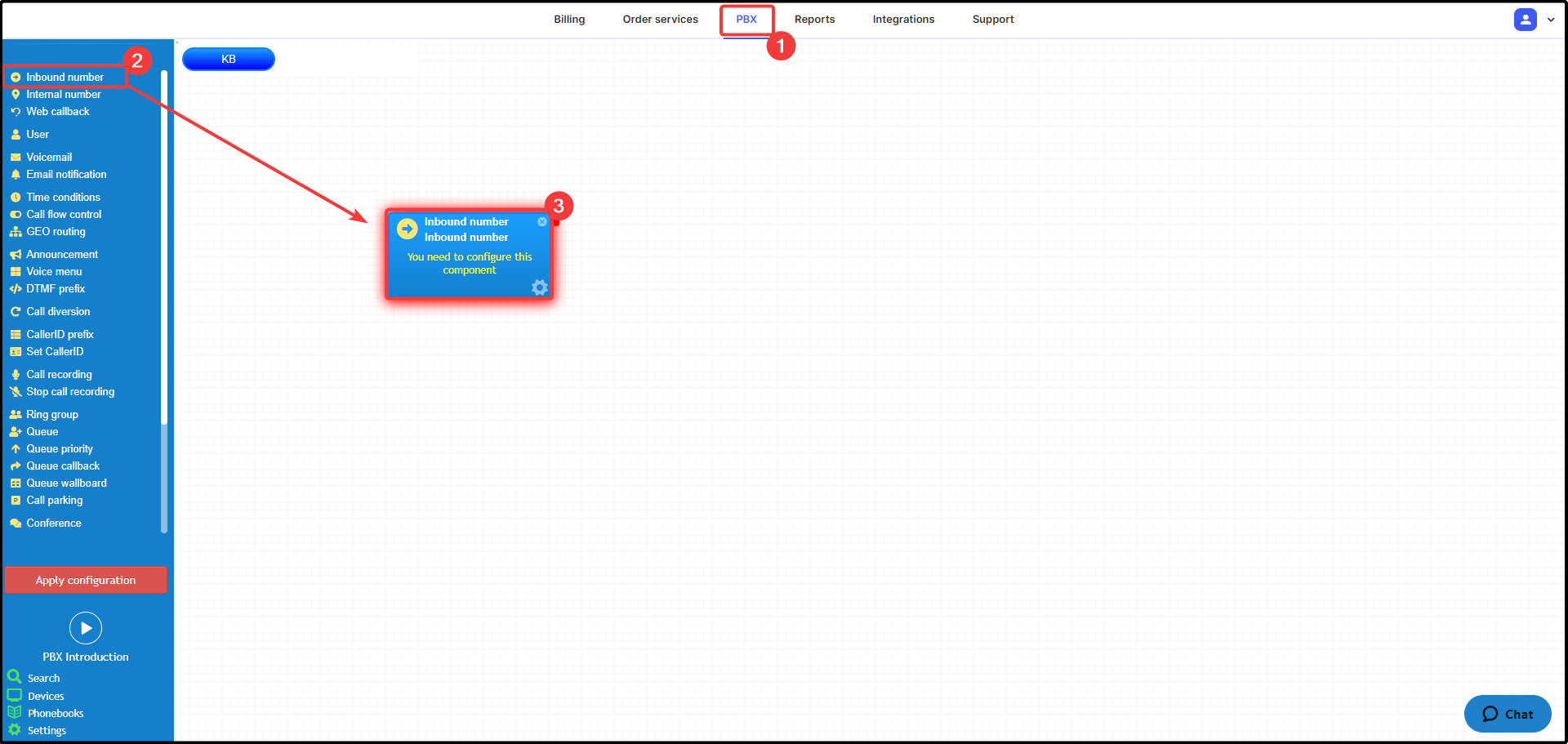Select Call flow control toggle item
This screenshot has height=744, width=1568.
tap(64, 215)
